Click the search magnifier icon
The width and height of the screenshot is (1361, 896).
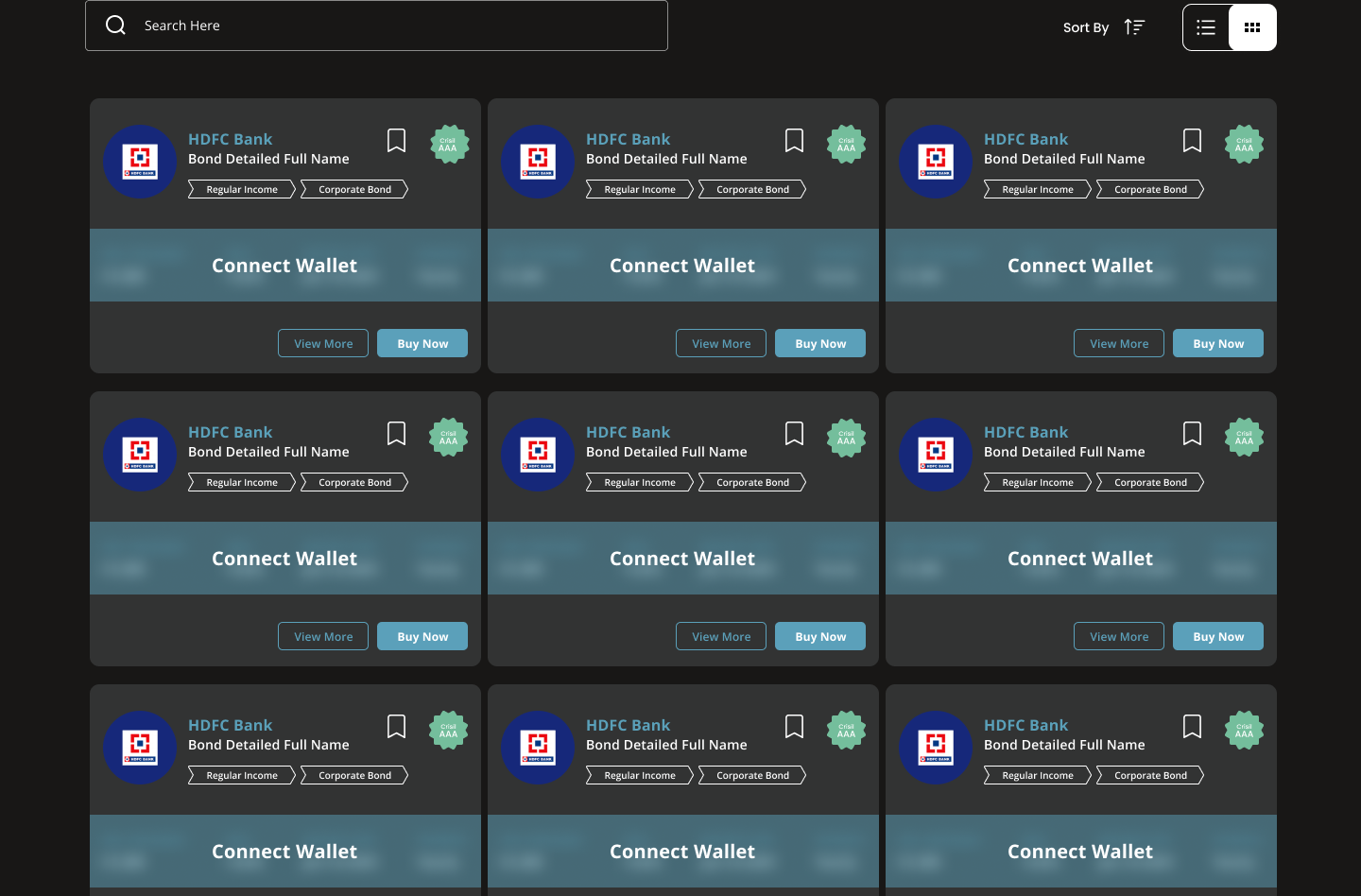point(115,26)
